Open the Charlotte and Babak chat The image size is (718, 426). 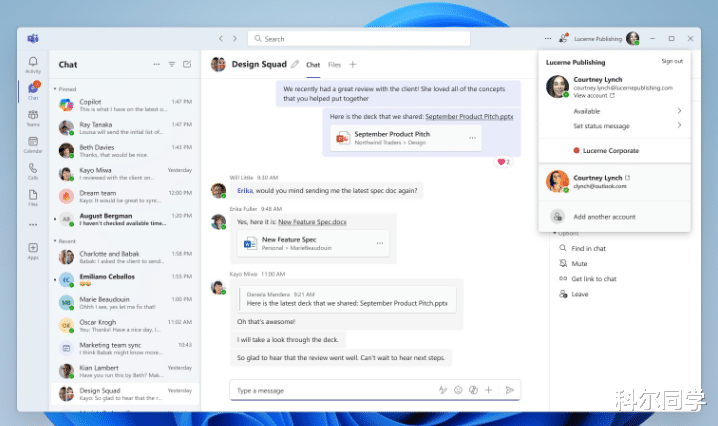coord(125,257)
